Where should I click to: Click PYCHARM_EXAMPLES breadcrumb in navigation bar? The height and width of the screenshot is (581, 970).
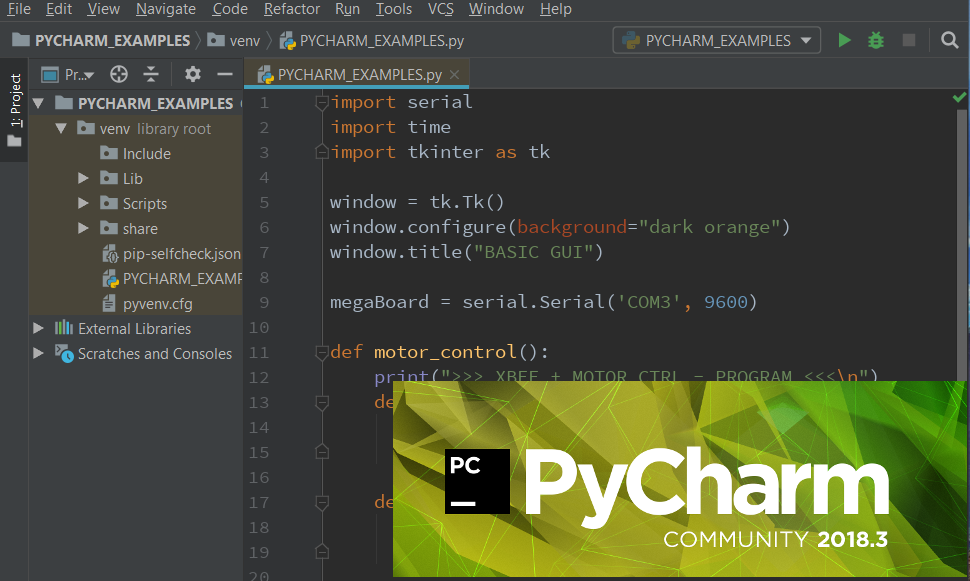(x=101, y=41)
